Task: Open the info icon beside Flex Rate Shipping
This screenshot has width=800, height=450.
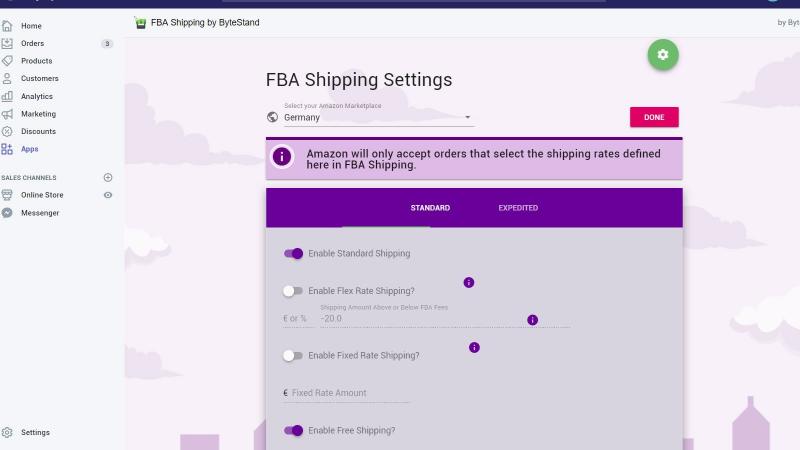Action: [468, 283]
